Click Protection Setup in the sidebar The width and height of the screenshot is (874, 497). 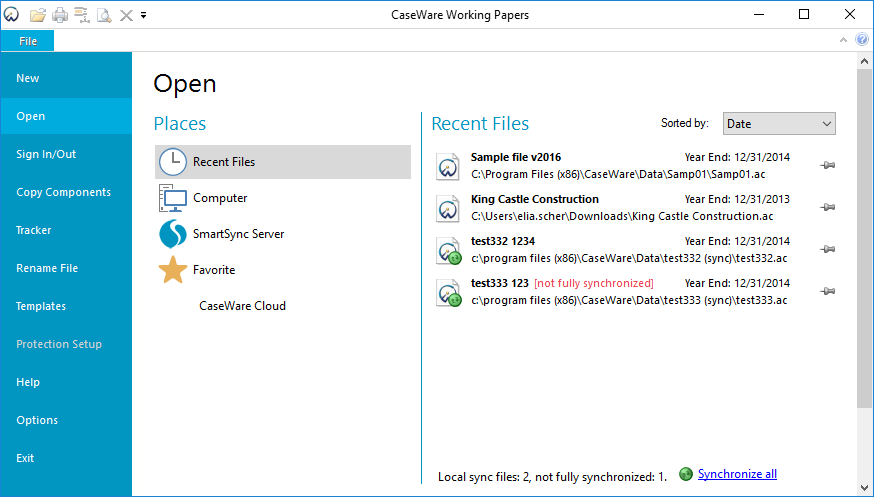pos(66,344)
